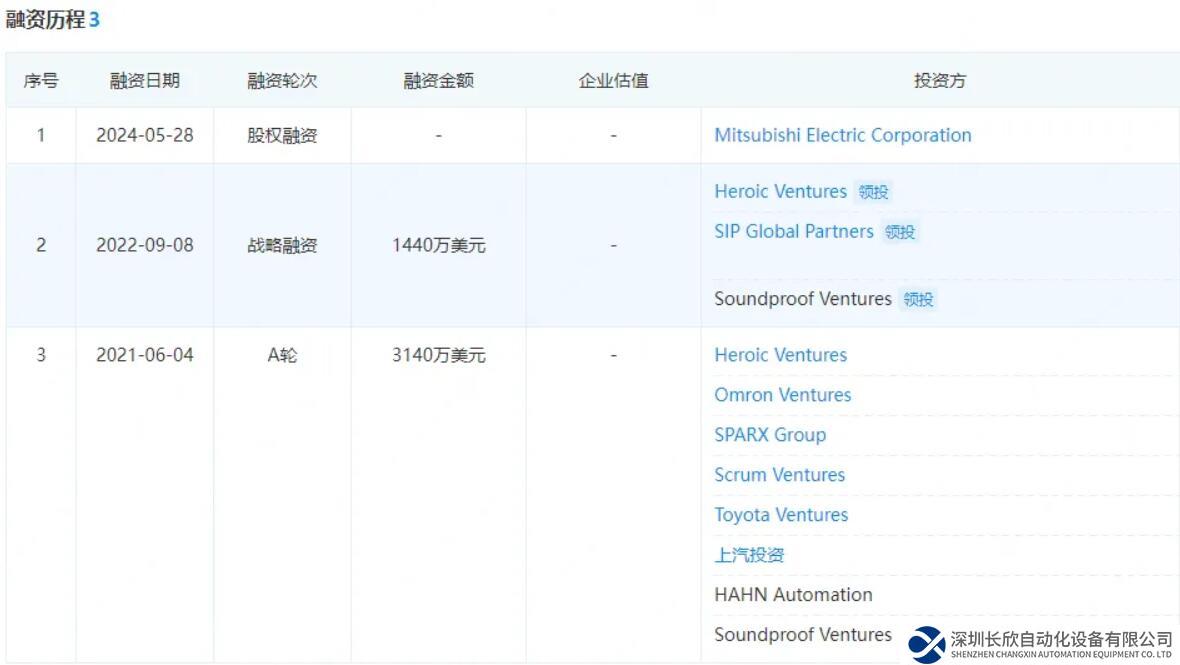1180x665 pixels.
Task: Open the Omron Ventures link
Action: [x=782, y=395]
